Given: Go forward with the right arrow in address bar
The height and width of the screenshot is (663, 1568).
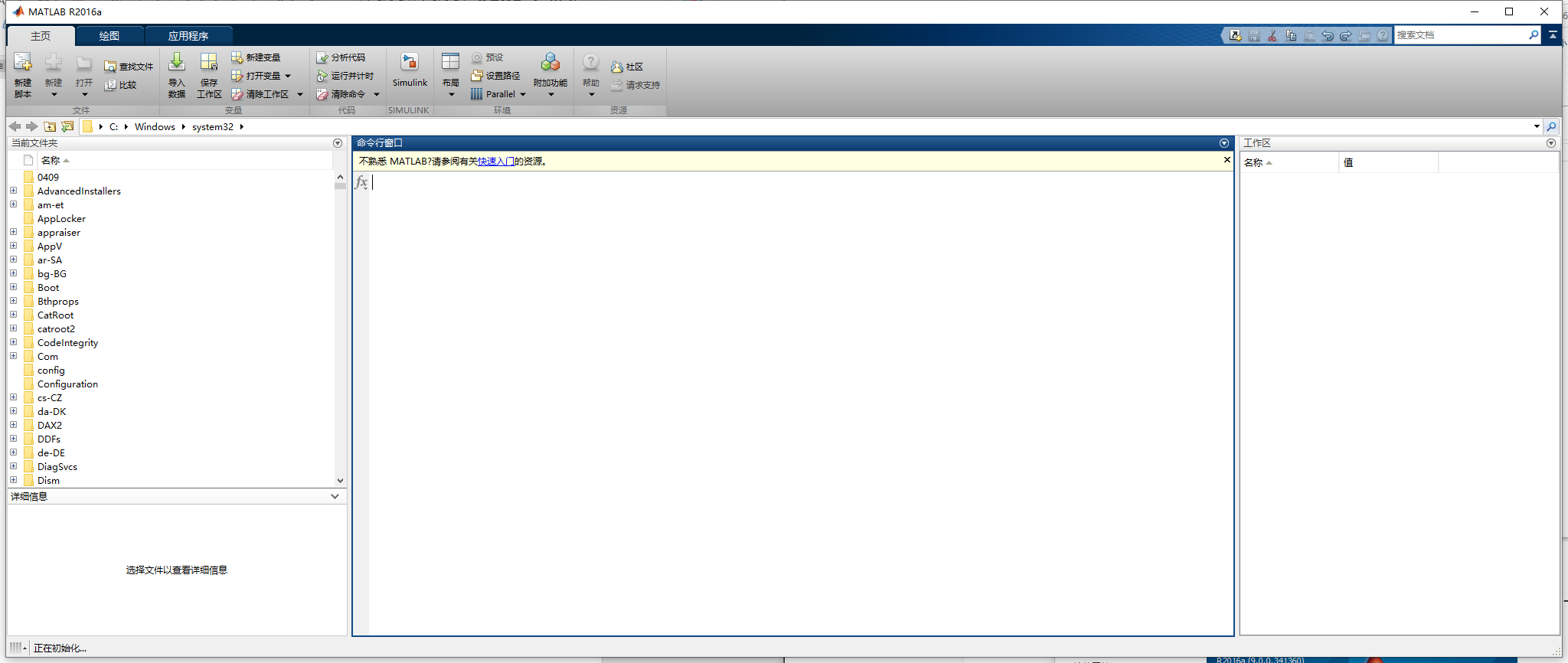Looking at the screenshot, I should tap(31, 126).
